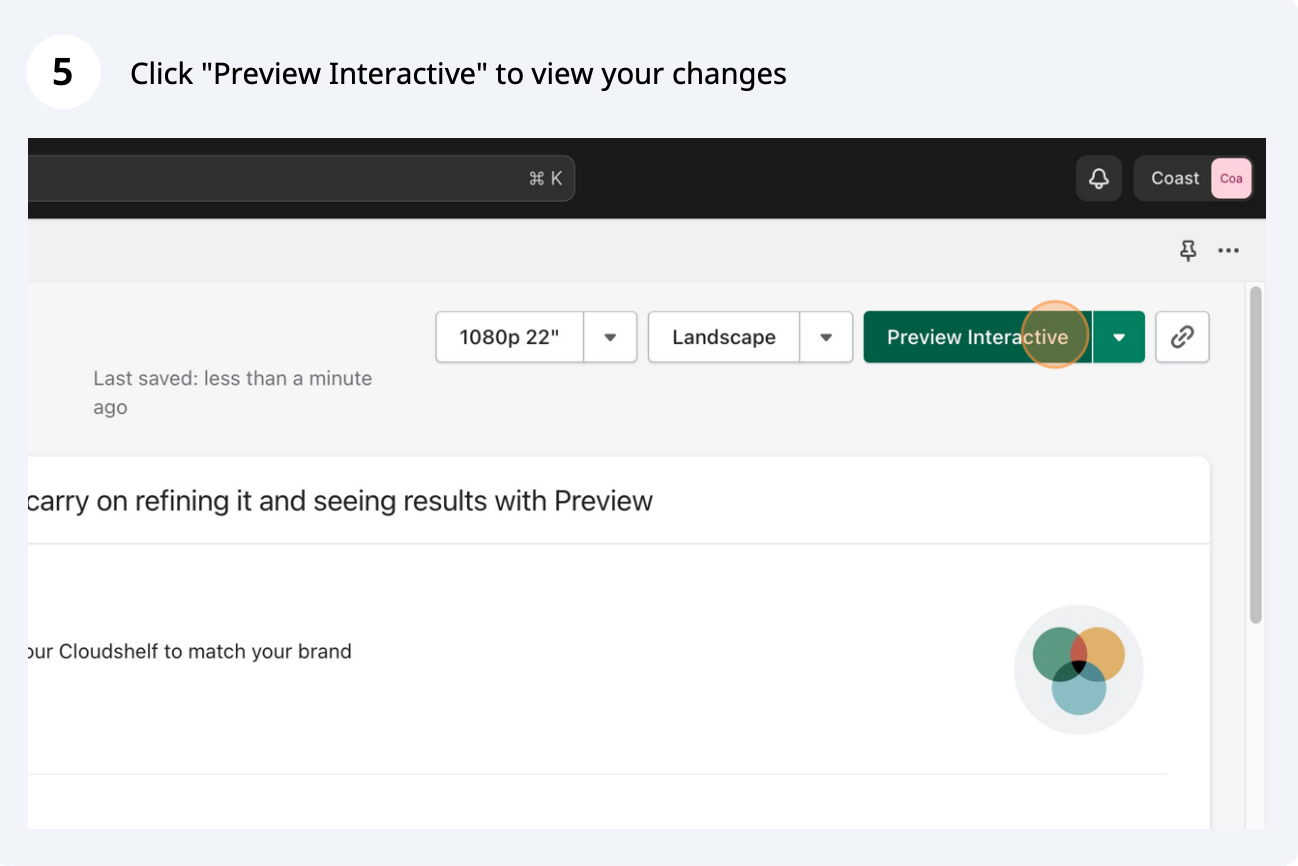The image size is (1298, 866).
Task: Focus the search field with ⌘ K
Action: pos(301,178)
